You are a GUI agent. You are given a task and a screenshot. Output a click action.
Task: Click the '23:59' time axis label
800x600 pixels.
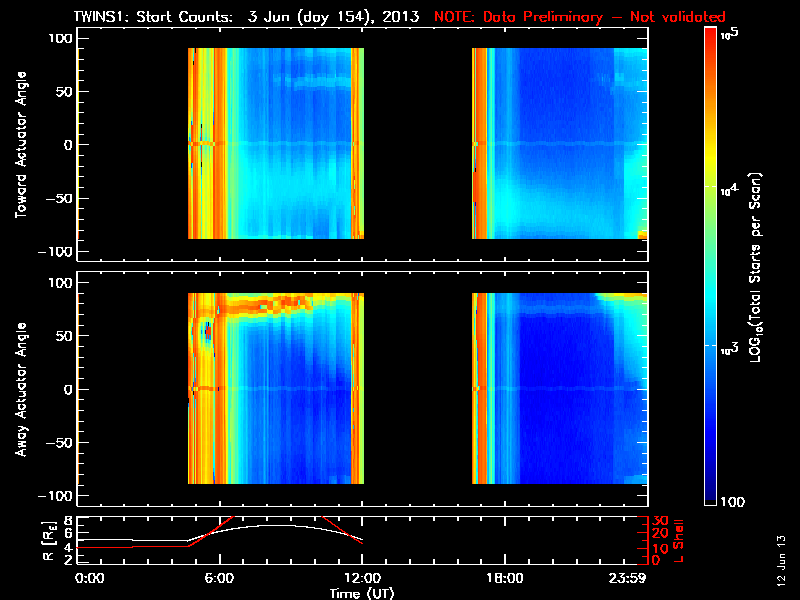[x=628, y=579]
